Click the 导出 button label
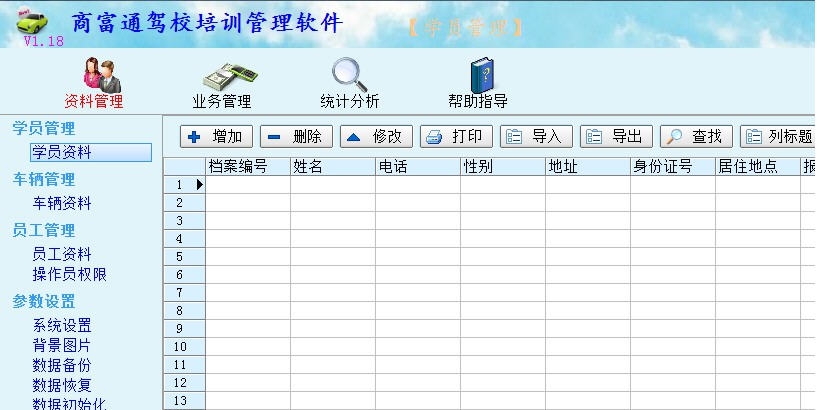 pyautogui.click(x=627, y=136)
